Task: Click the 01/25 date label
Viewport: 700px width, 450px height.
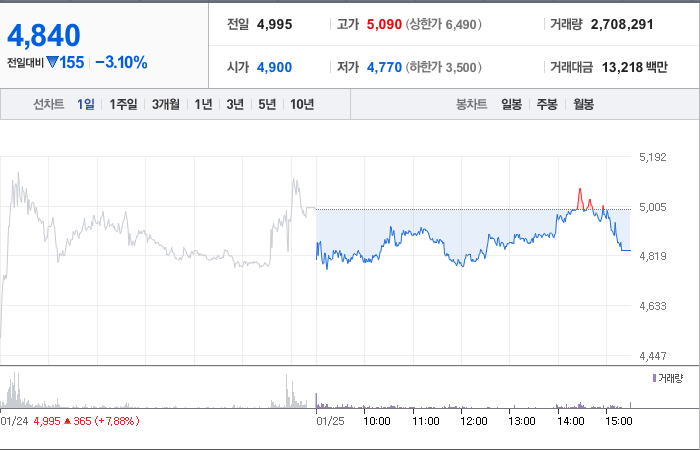Action: pos(330,421)
